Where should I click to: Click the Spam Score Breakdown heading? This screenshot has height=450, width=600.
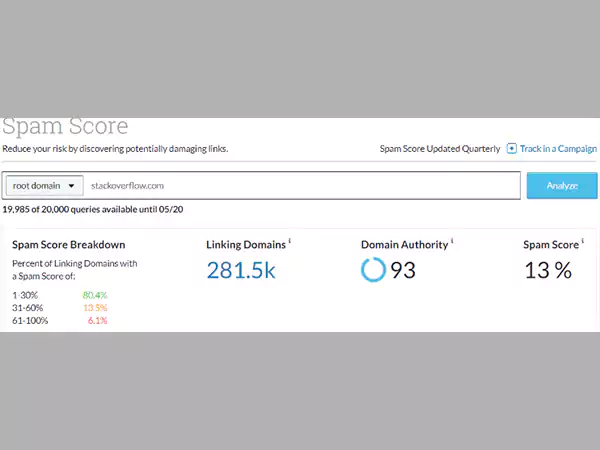coord(68,244)
